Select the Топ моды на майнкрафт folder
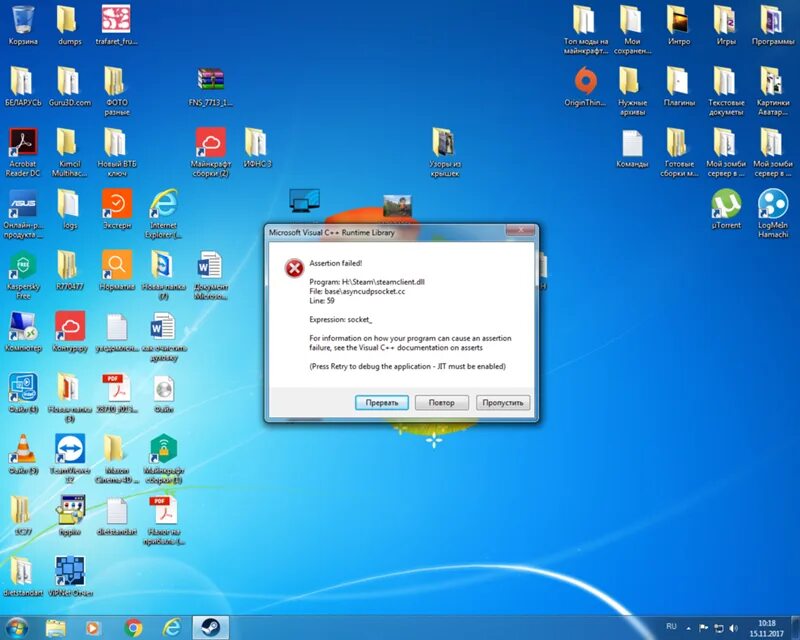The image size is (800, 640). coord(585,30)
